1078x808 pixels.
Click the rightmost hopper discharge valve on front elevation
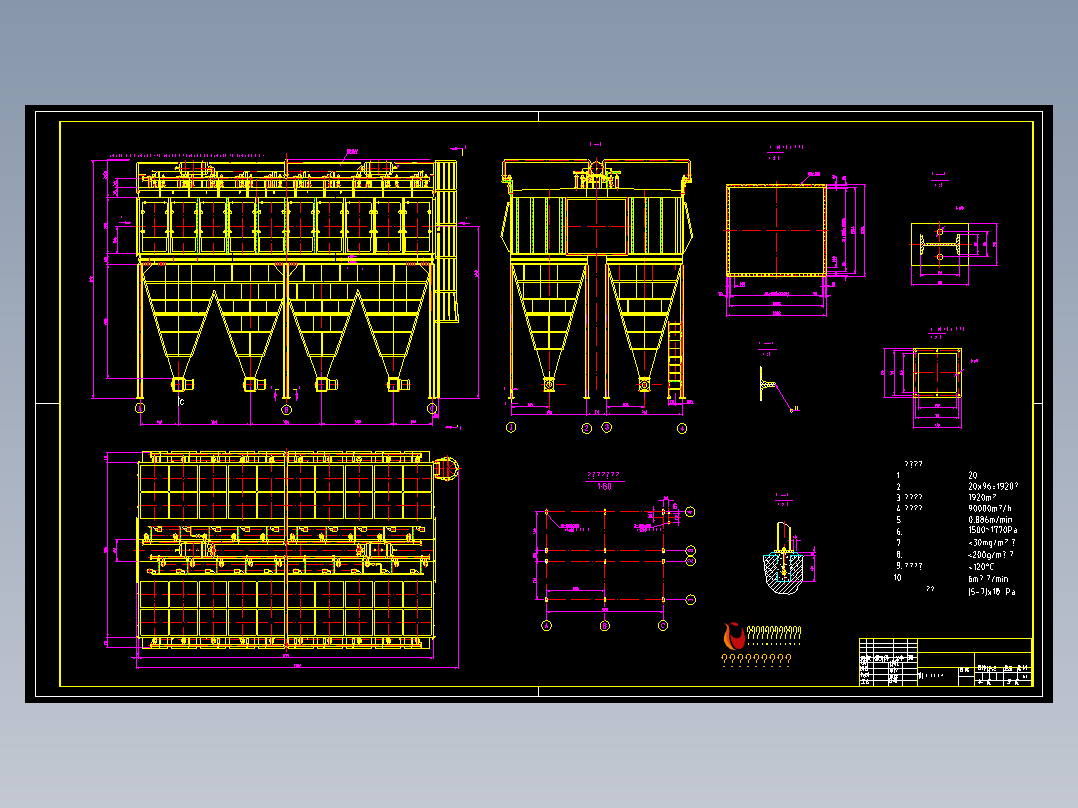[x=397, y=384]
